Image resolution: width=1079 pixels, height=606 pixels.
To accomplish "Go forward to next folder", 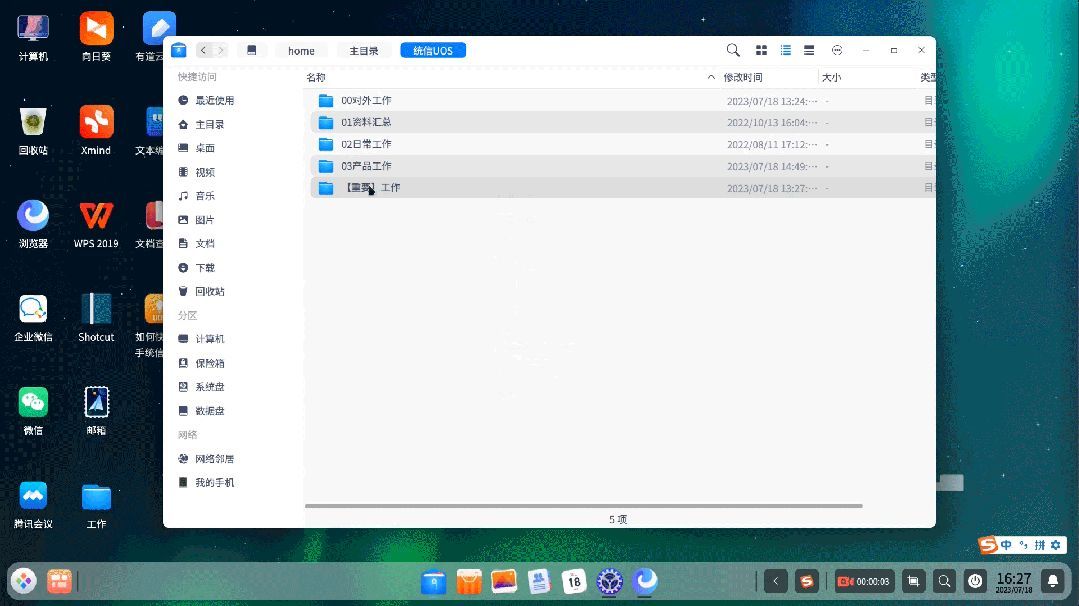I will (221, 50).
